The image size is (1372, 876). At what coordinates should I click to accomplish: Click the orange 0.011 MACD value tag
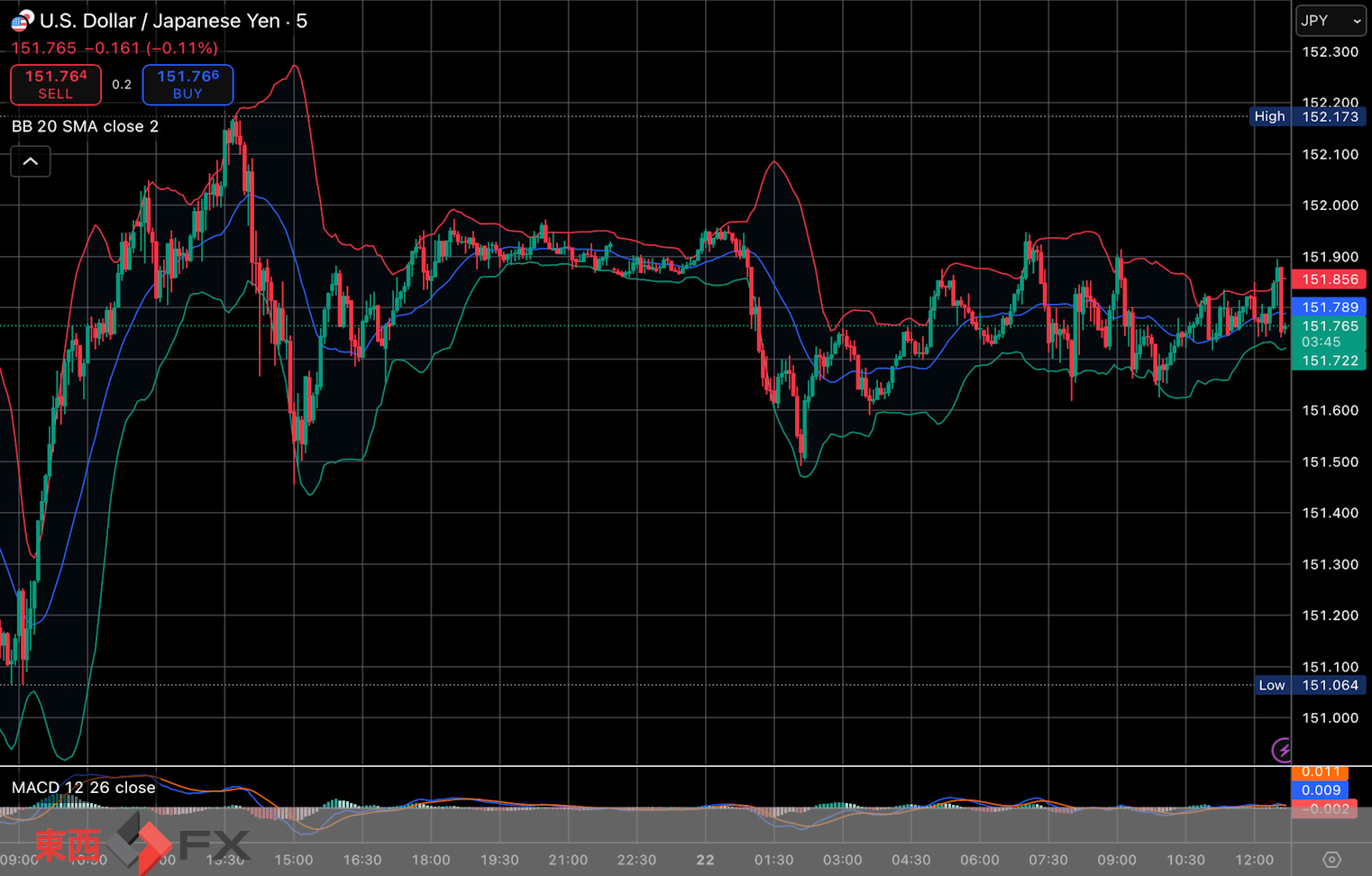point(1320,771)
